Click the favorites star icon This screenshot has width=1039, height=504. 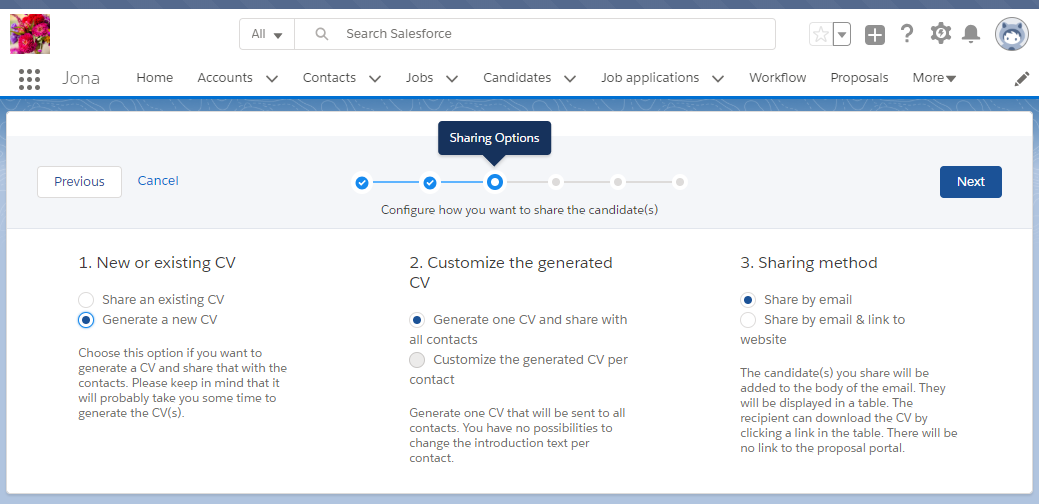(820, 34)
